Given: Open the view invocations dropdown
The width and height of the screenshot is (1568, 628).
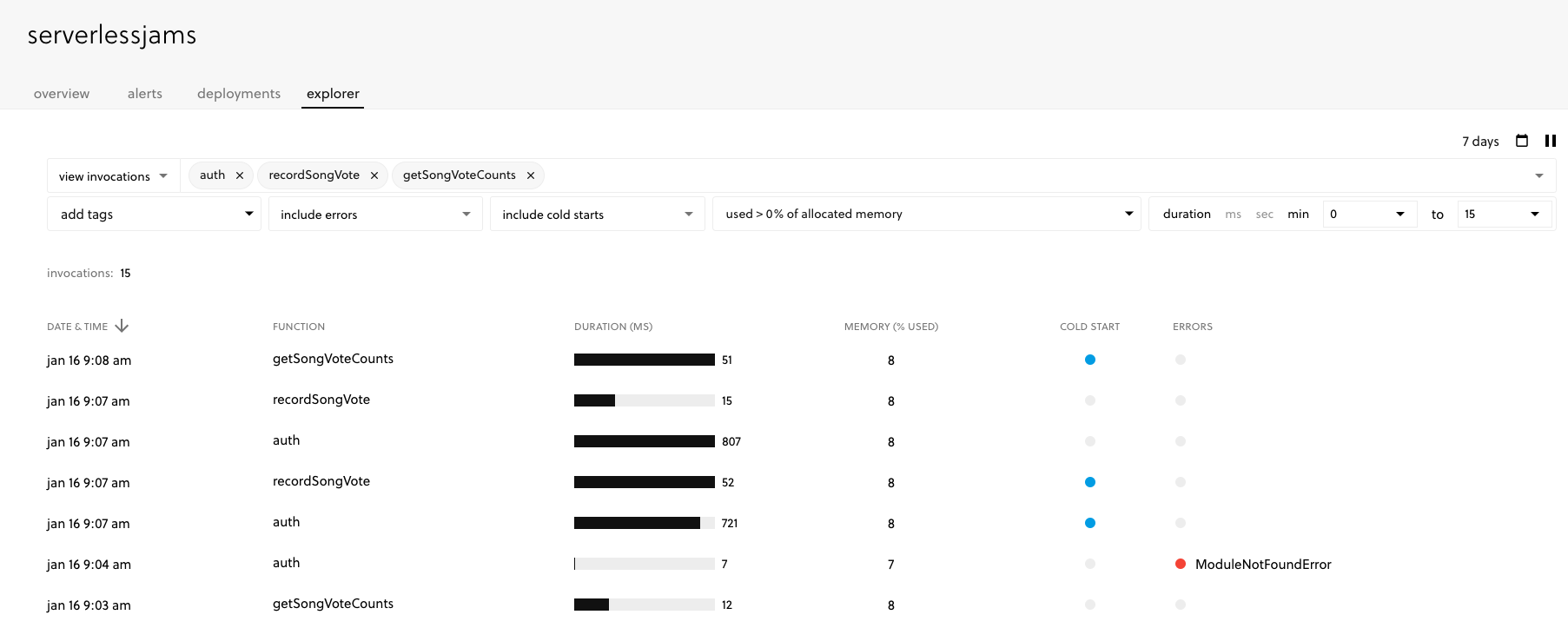Looking at the screenshot, I should coord(113,176).
